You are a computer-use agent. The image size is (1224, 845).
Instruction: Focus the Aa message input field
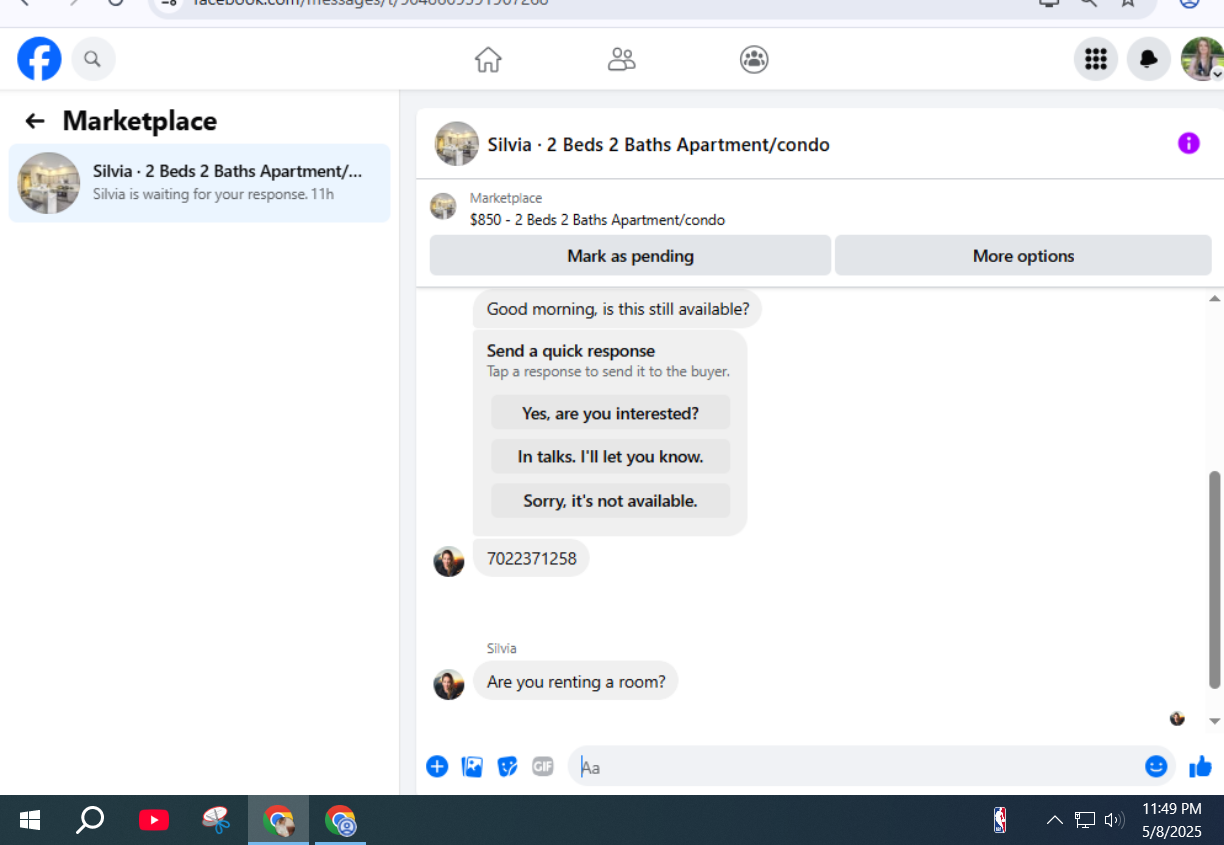pos(856,767)
